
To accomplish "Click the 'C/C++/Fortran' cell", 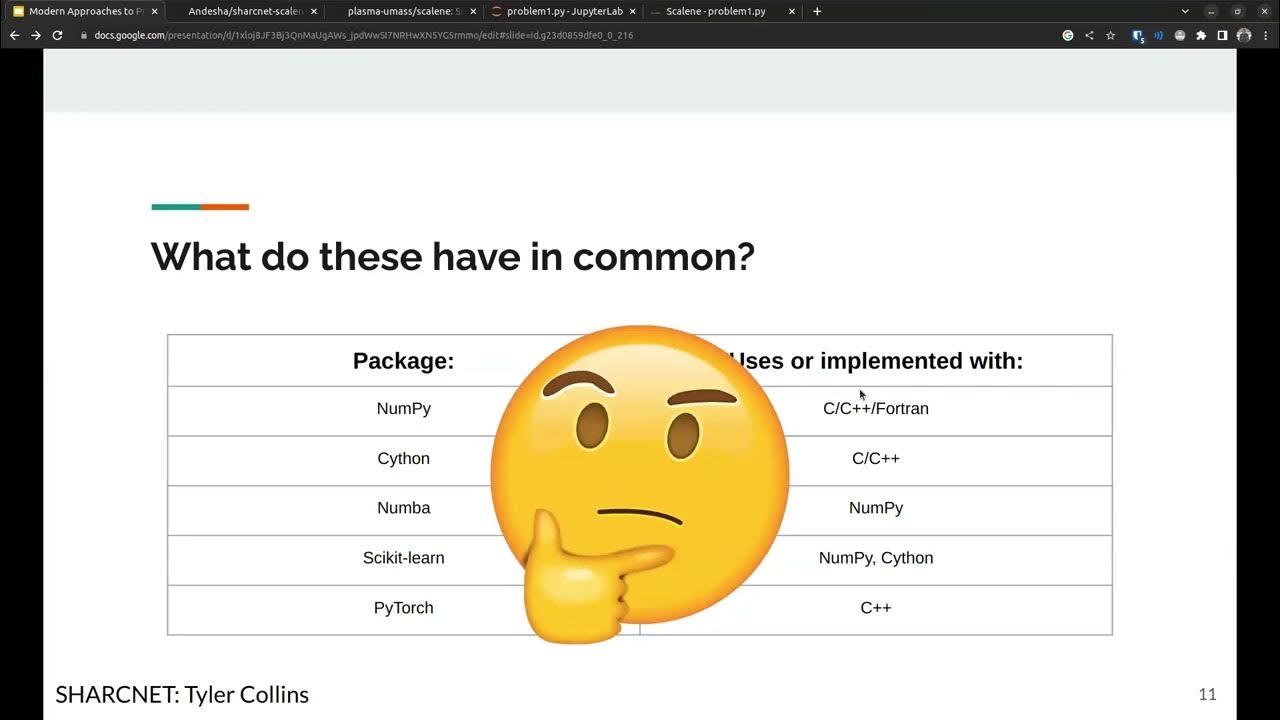I will (876, 409).
